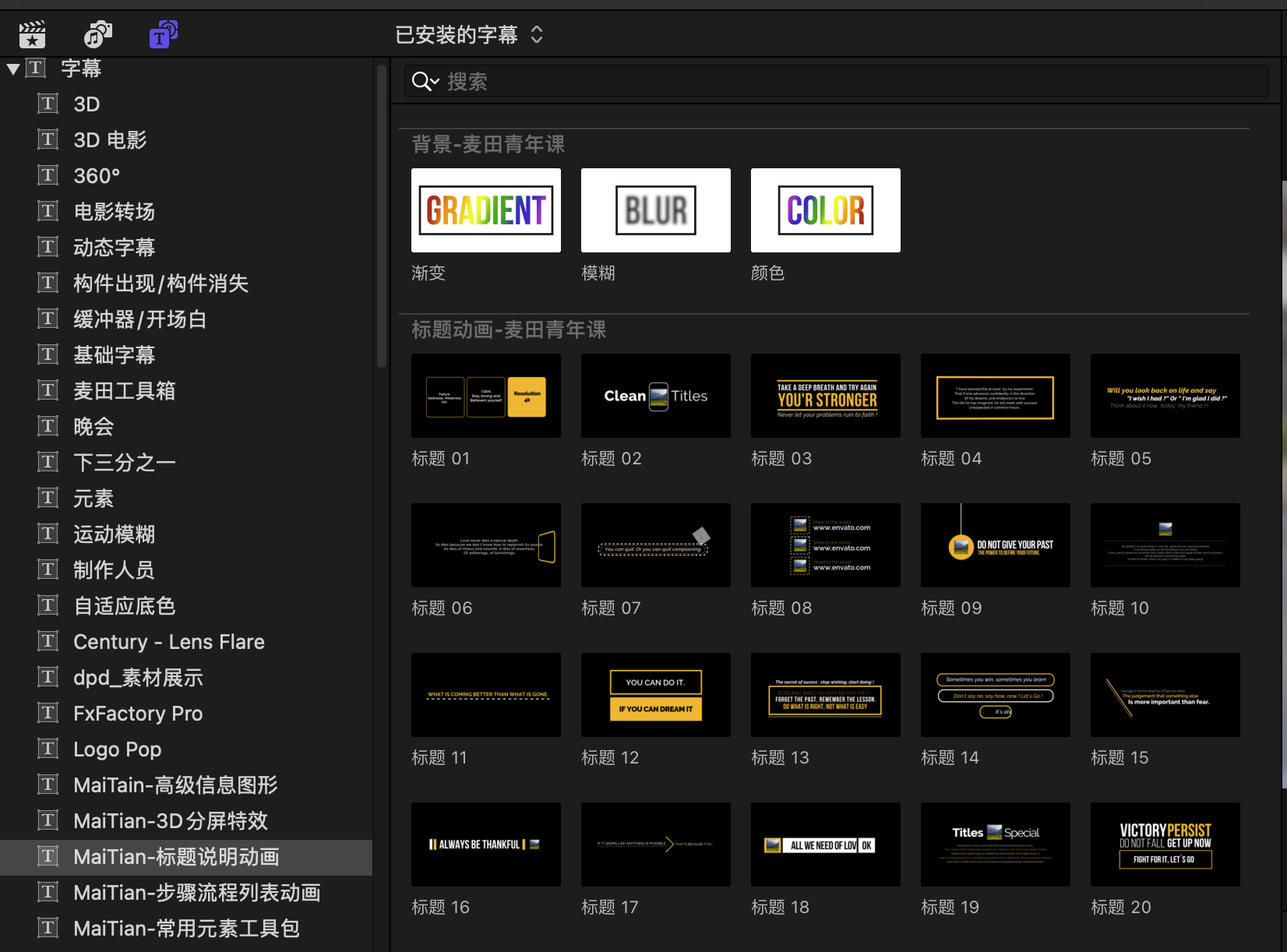1287x952 pixels.
Task: Open the 麦田工具箱 category
Action: 187,391
